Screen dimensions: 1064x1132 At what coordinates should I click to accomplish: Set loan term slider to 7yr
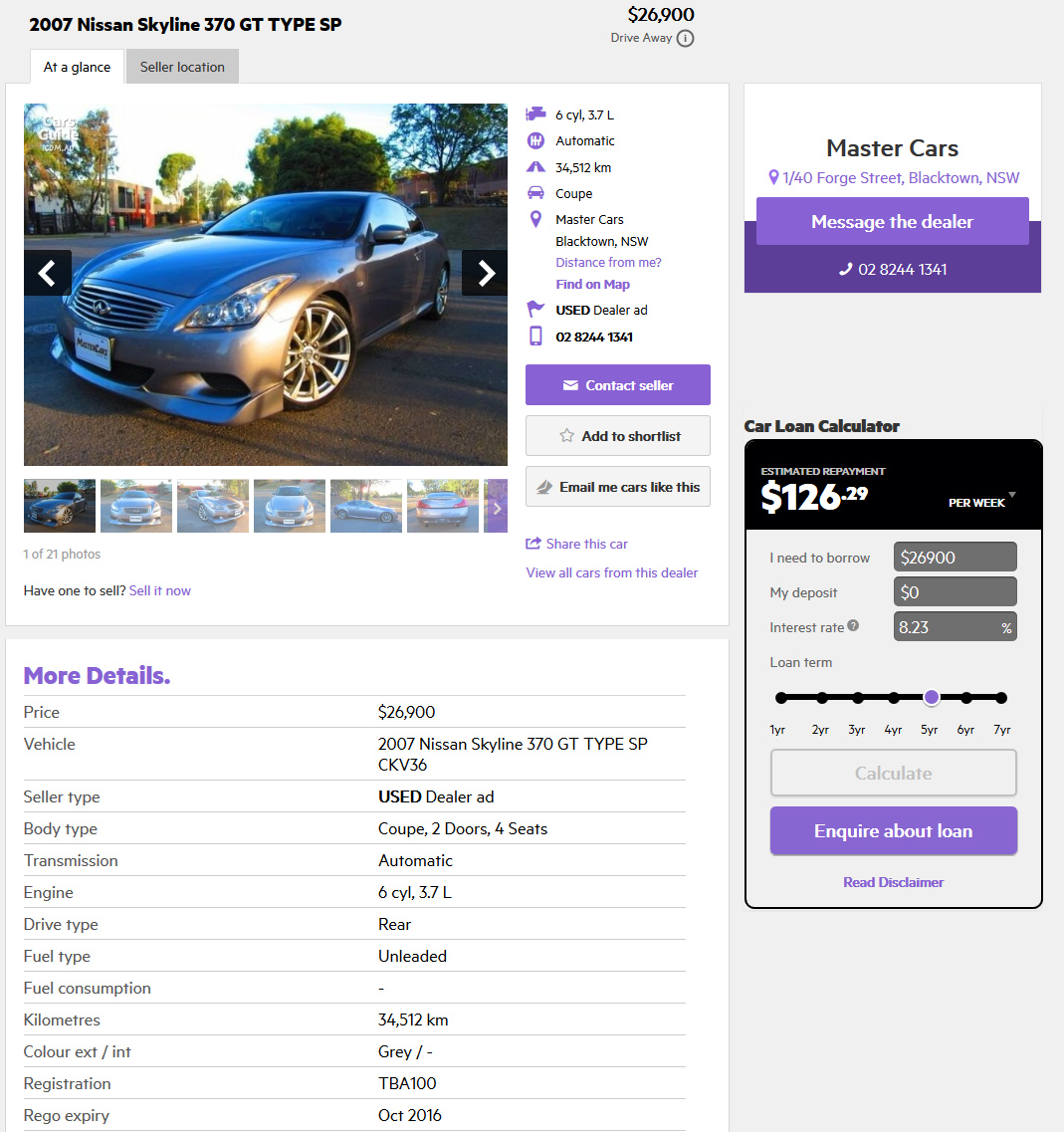[x=1000, y=697]
